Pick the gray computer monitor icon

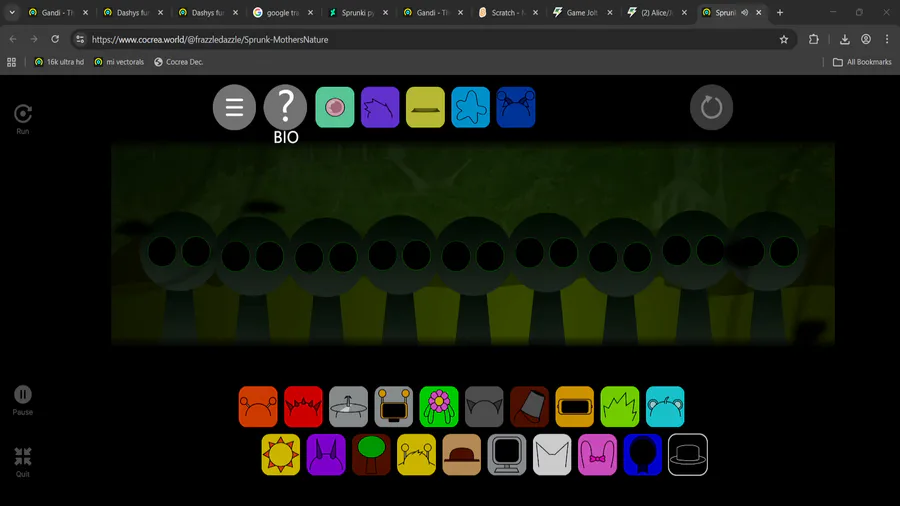(x=507, y=455)
